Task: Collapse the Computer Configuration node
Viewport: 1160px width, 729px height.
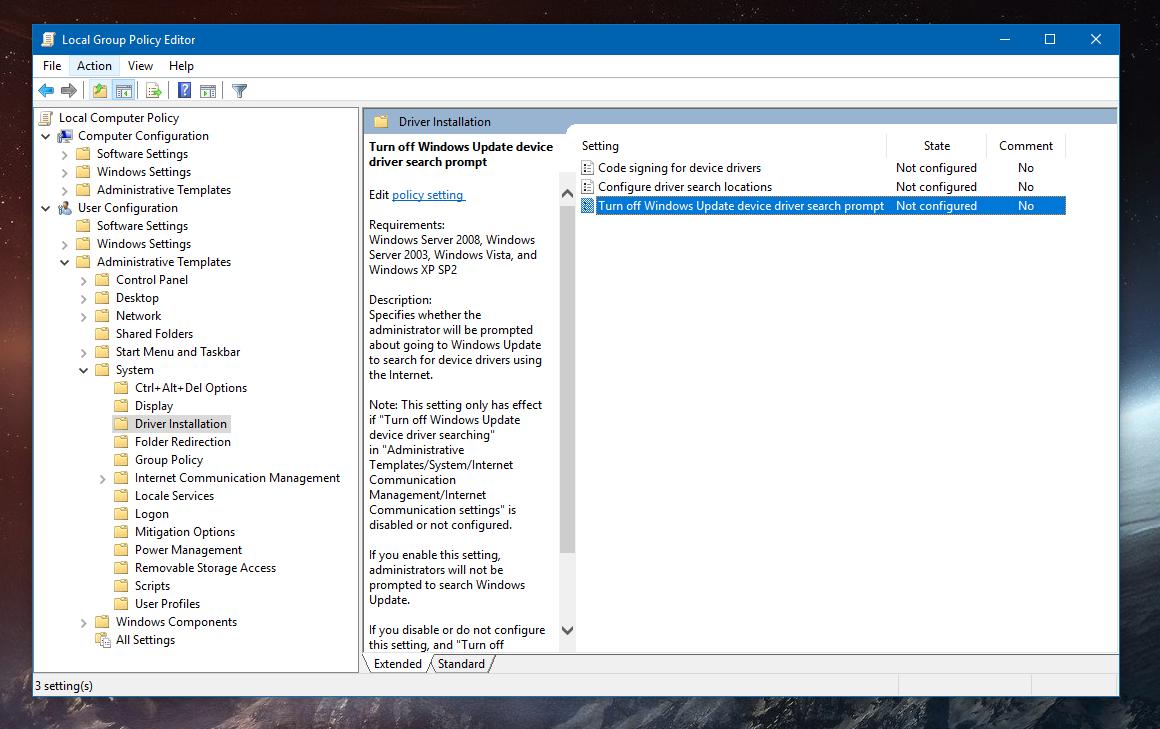Action: (46, 136)
